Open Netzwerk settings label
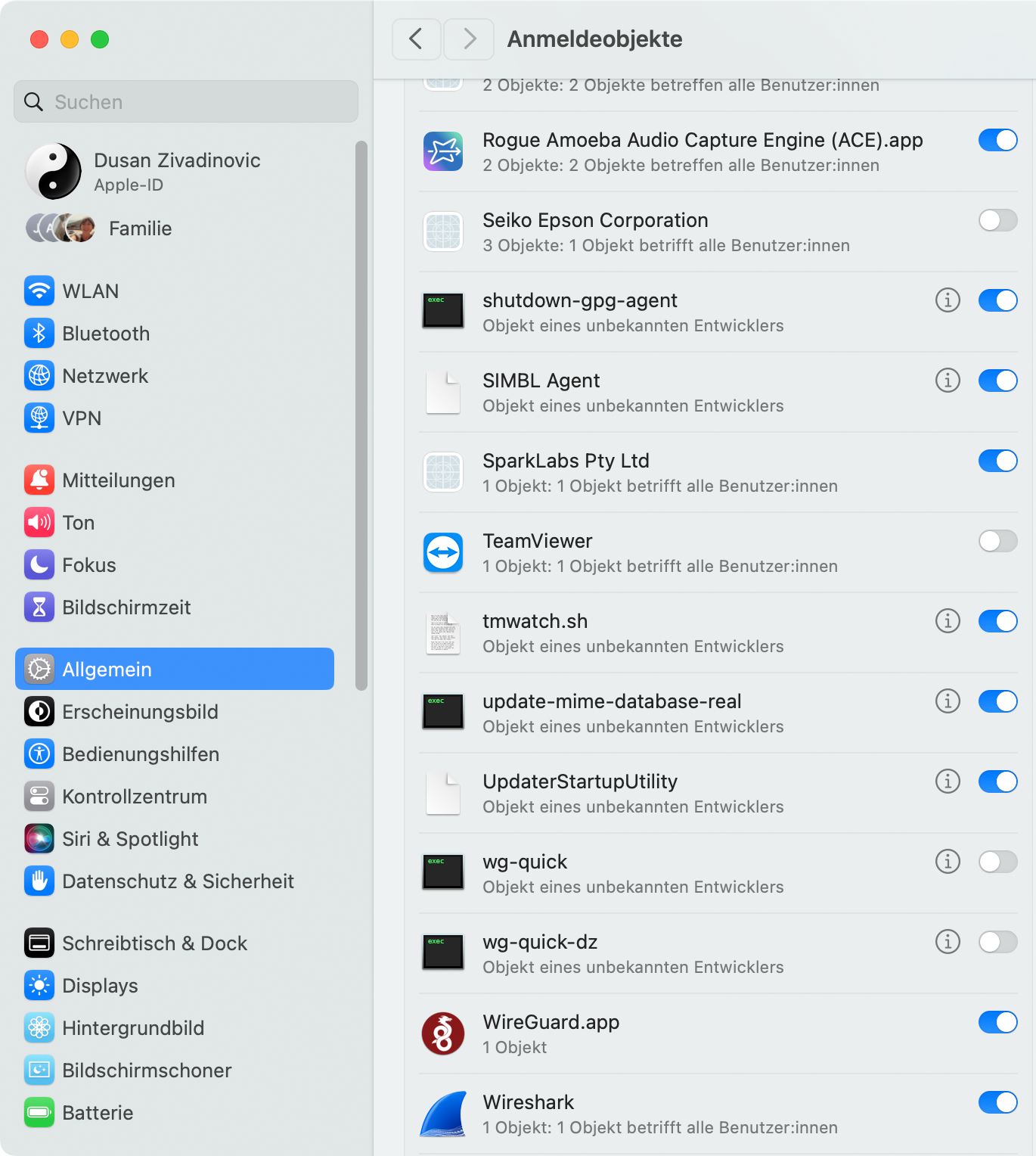This screenshot has width=1036, height=1156. pos(105,376)
